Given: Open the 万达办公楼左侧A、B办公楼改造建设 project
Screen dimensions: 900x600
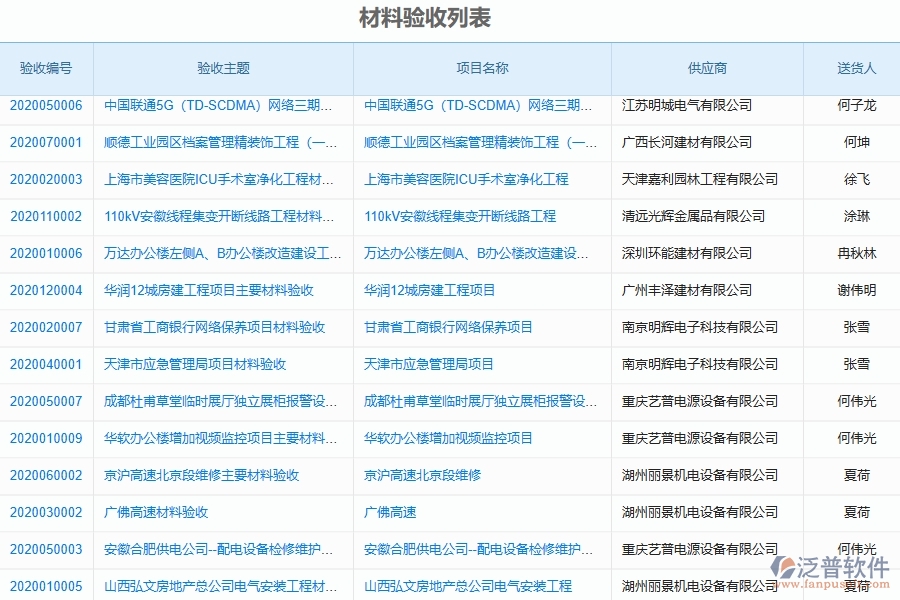Looking at the screenshot, I should [475, 254].
